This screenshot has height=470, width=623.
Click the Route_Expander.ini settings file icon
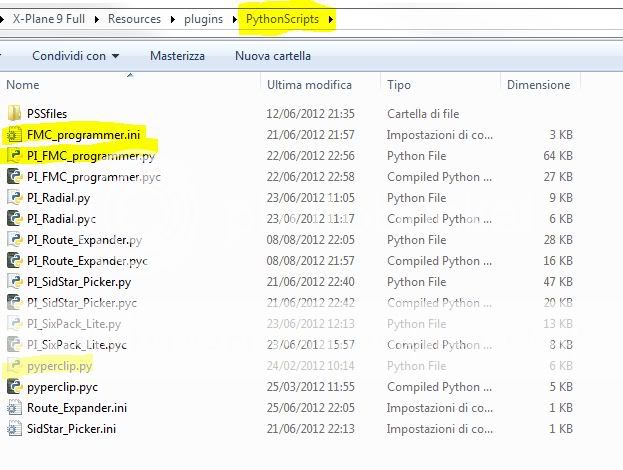click(x=14, y=408)
